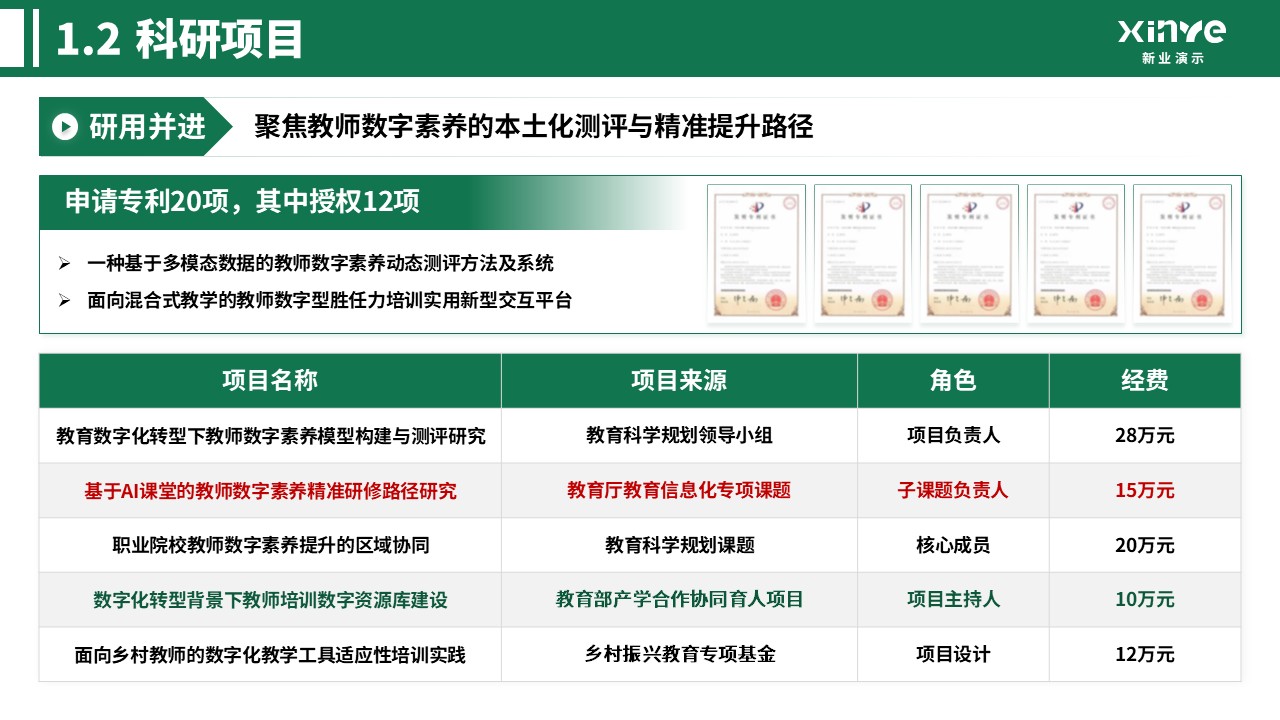Select cell 教育厅教育信息化专项课题
This screenshot has width=1280, height=720.
pyautogui.click(x=679, y=491)
